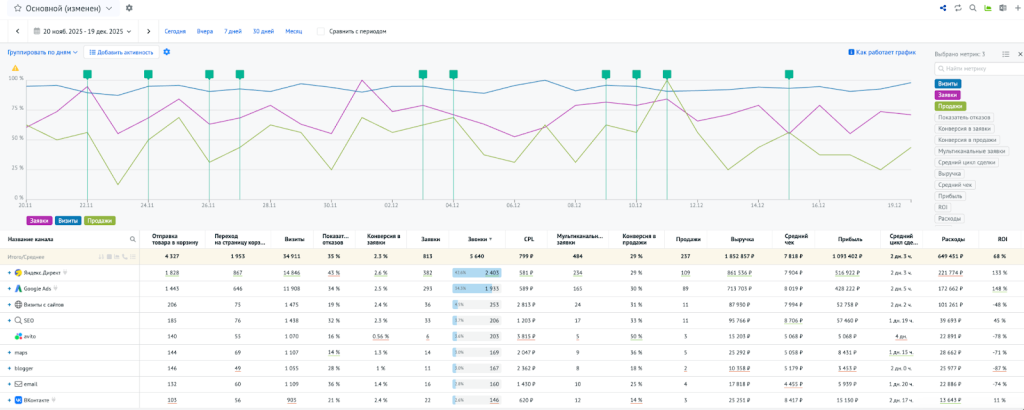This screenshot has width=1024, height=410.
Task: Toggle 'Показатель отказов' metric on chart
Action: pos(966,117)
